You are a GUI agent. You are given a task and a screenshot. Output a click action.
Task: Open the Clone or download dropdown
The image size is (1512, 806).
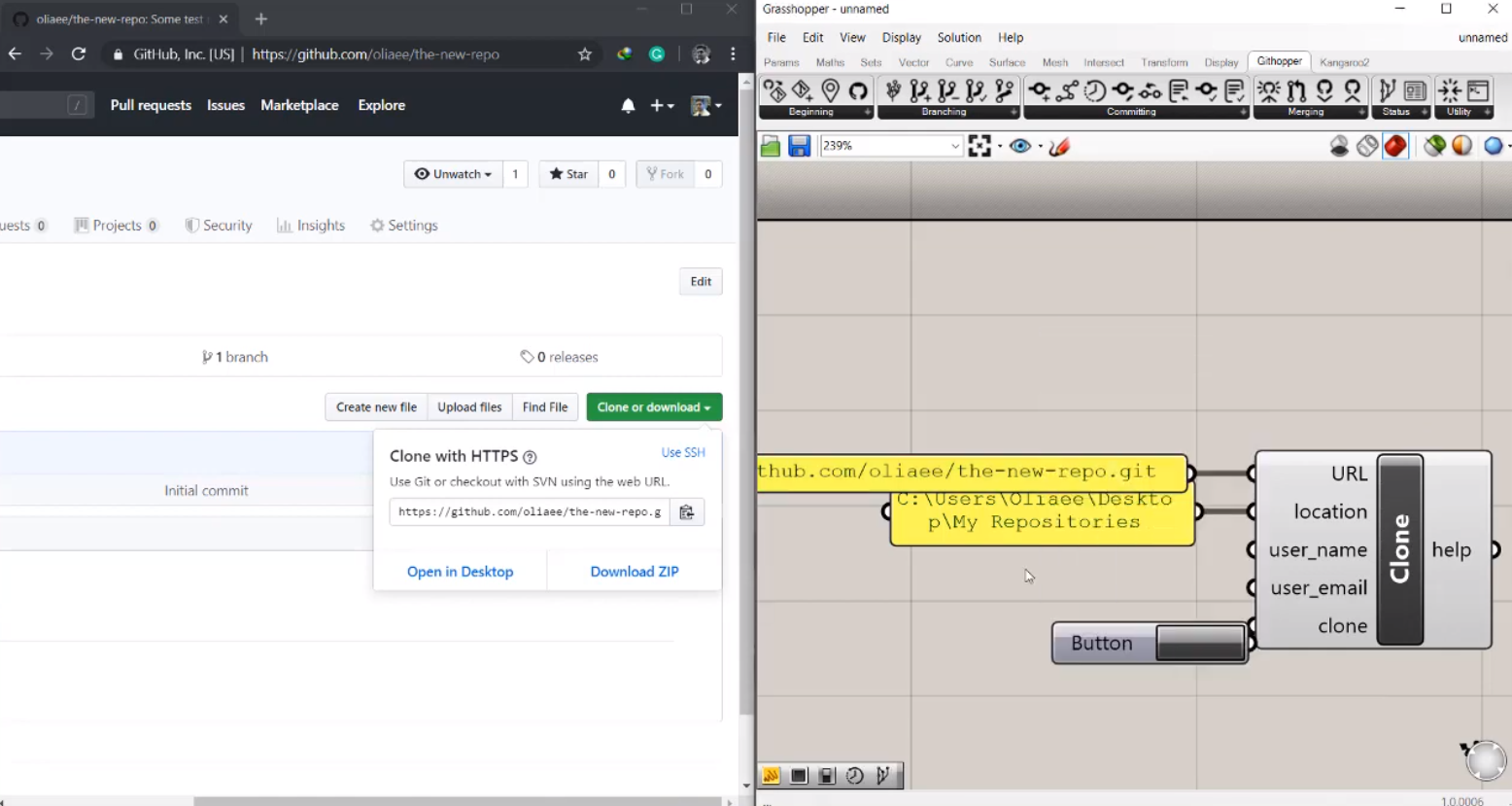pos(654,407)
